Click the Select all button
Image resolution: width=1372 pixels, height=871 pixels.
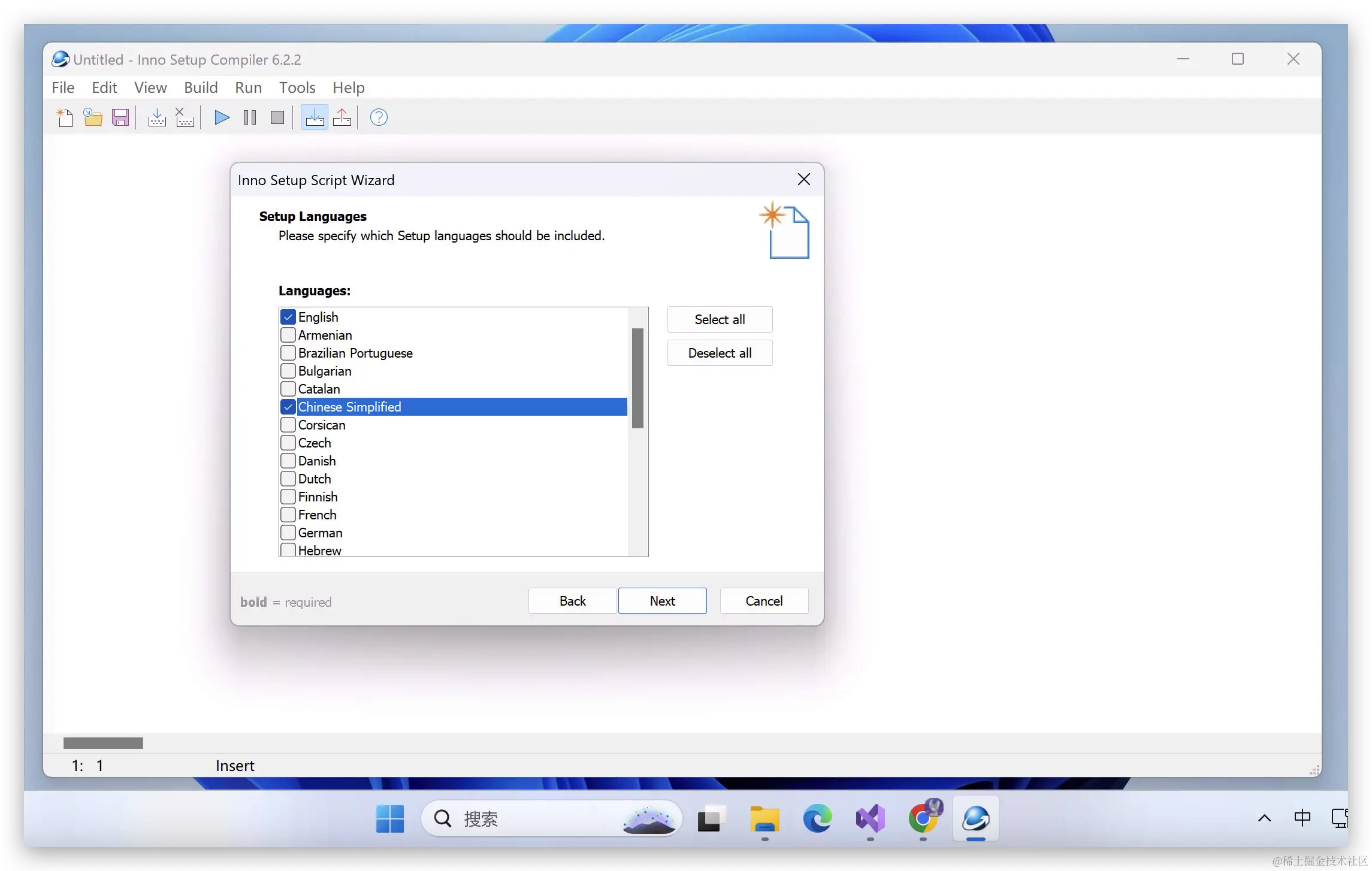click(x=720, y=319)
